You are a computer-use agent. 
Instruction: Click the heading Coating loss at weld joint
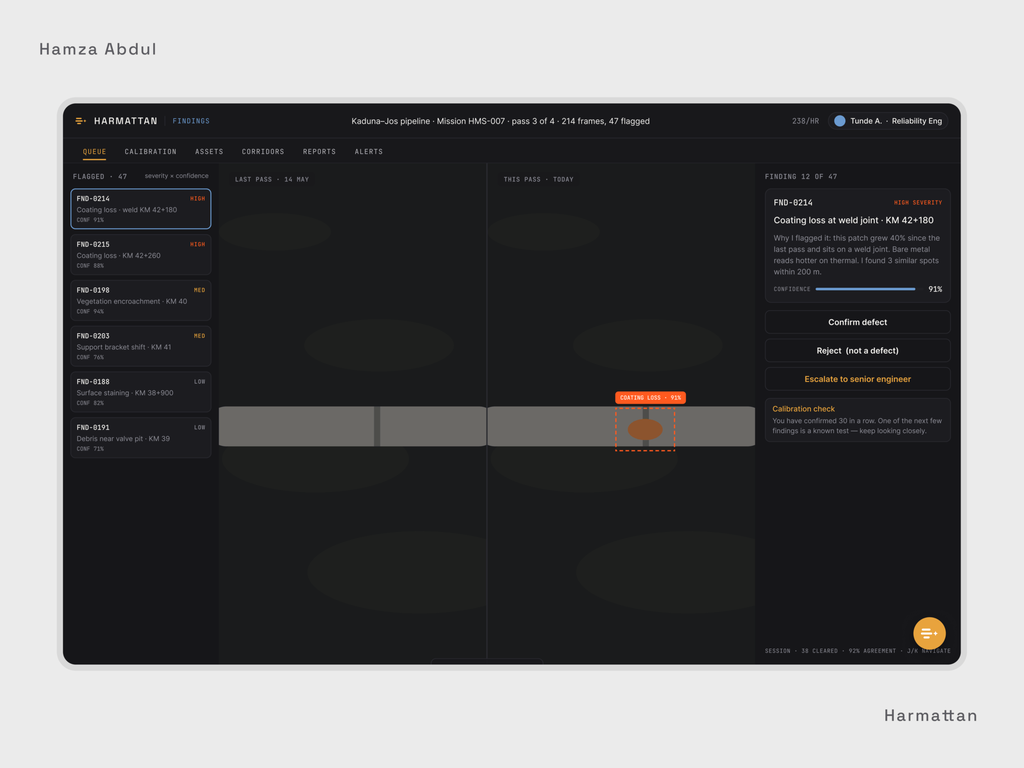coord(853,220)
